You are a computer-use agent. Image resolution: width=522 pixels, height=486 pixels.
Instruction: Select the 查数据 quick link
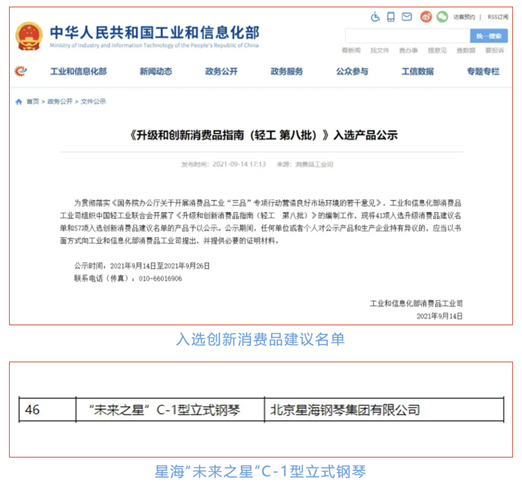(466, 50)
